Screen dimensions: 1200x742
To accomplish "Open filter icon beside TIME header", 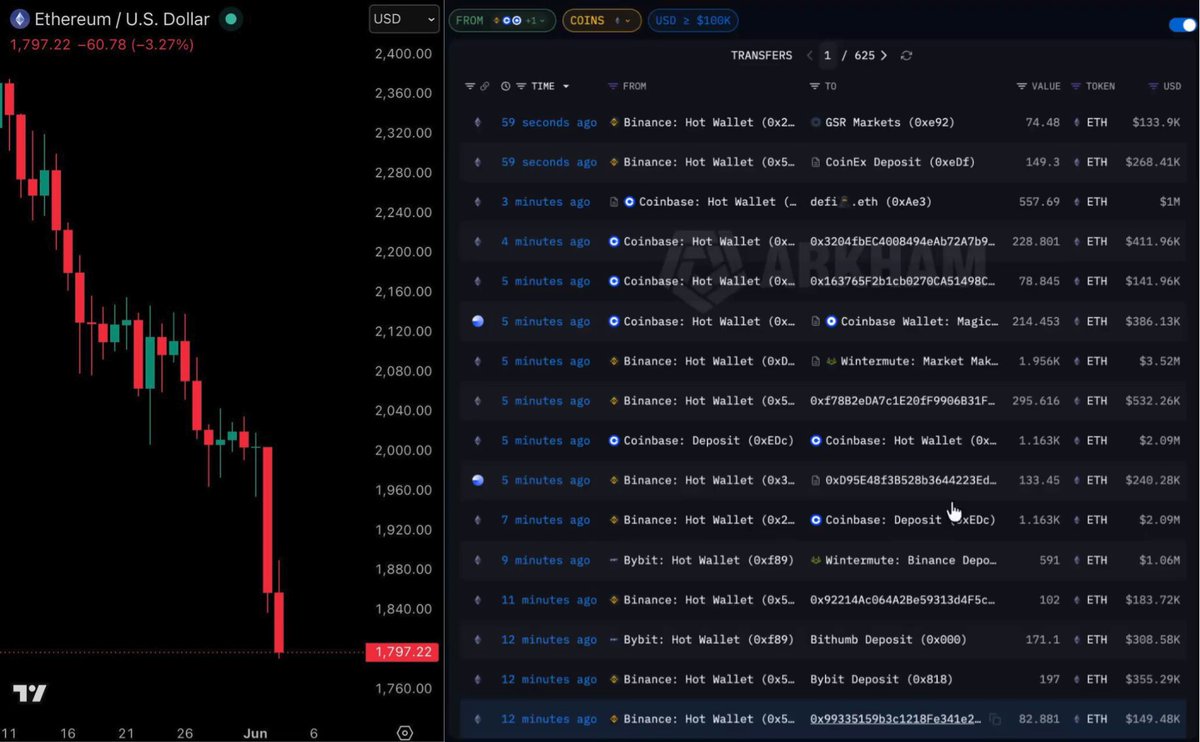I will (x=521, y=87).
